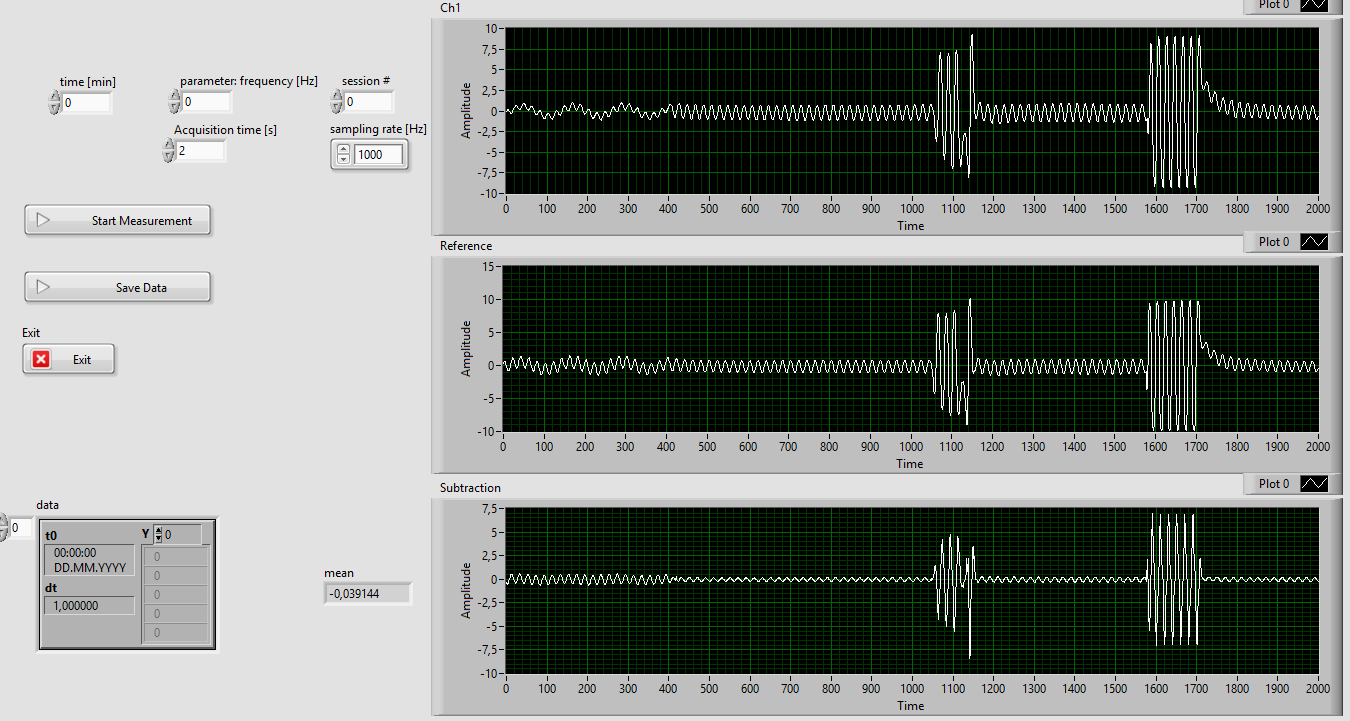1350x721 pixels.
Task: Click the "dt" label in data cluster
Action: tap(51, 588)
